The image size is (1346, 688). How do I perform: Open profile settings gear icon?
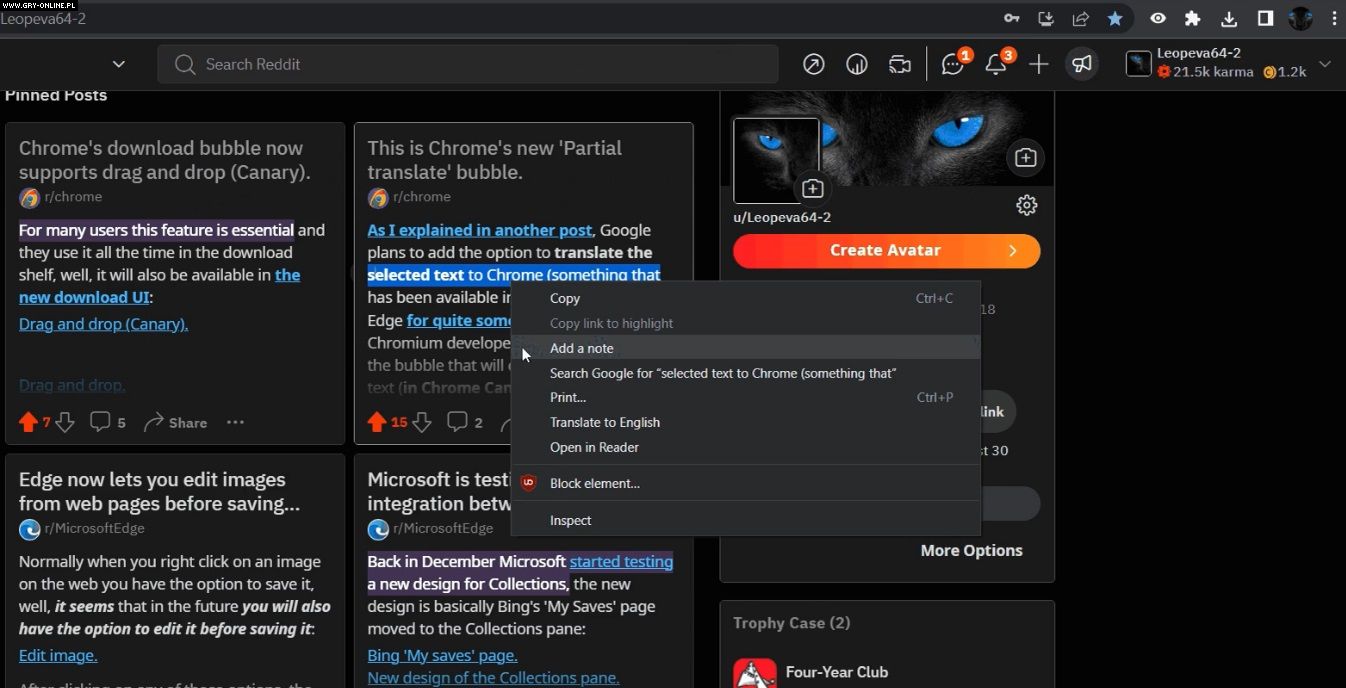(x=1027, y=205)
